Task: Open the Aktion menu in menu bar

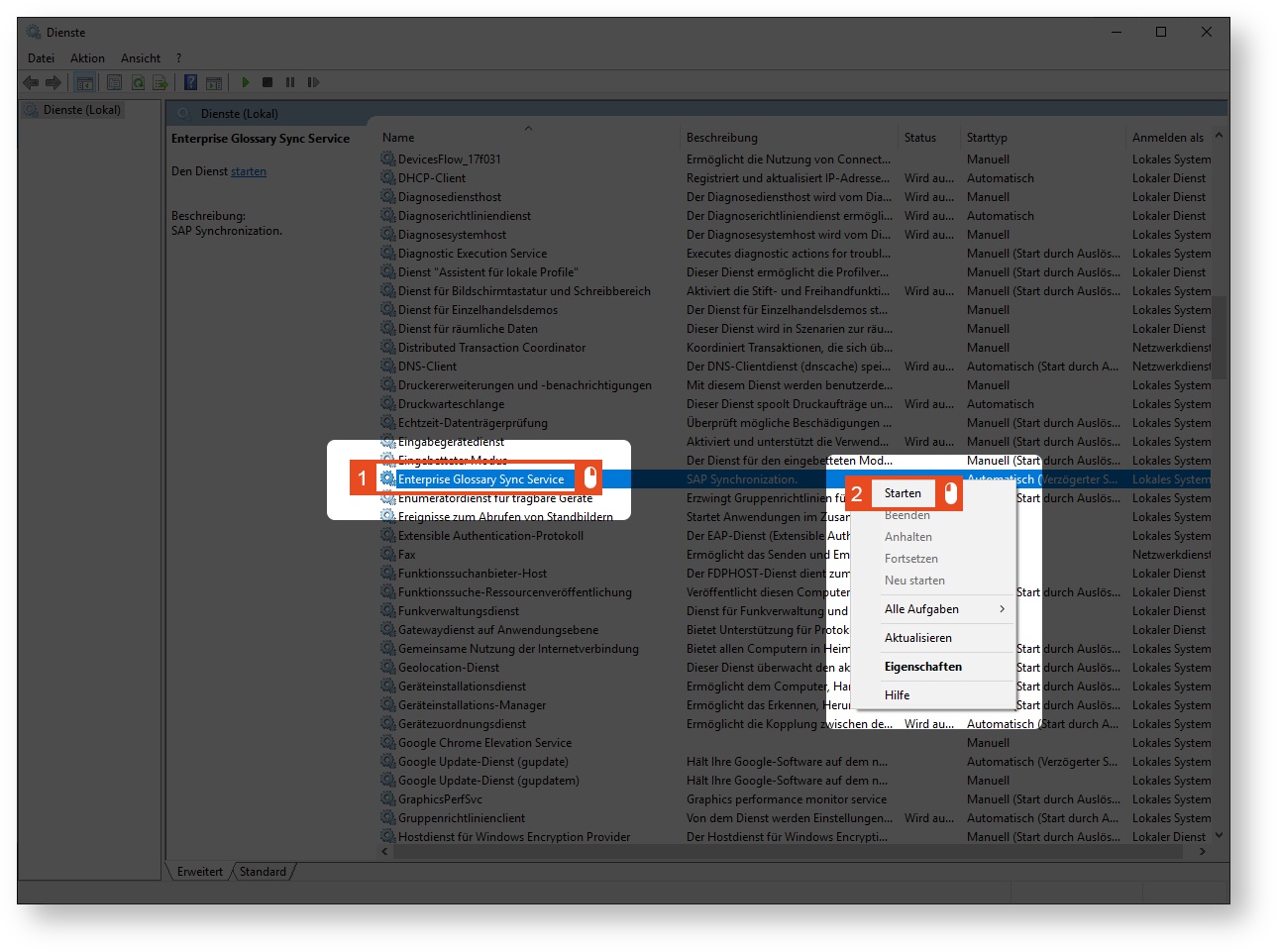Action: [x=87, y=58]
